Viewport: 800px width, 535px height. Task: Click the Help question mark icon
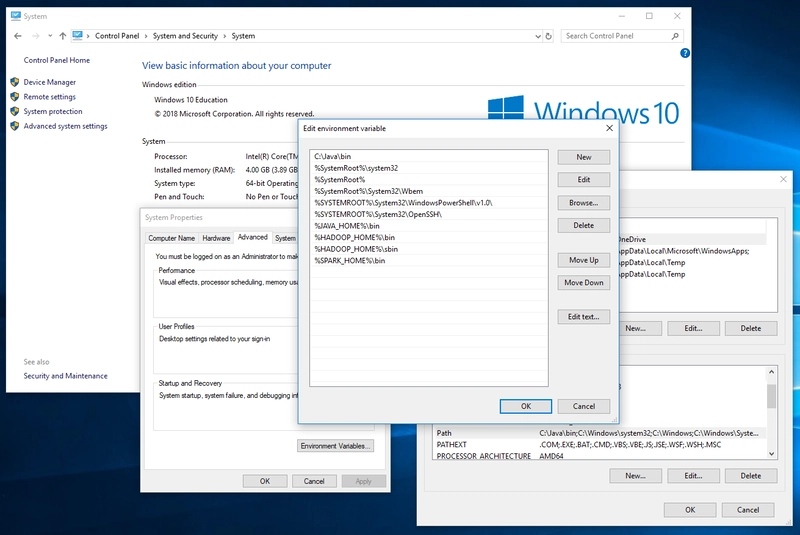click(685, 53)
